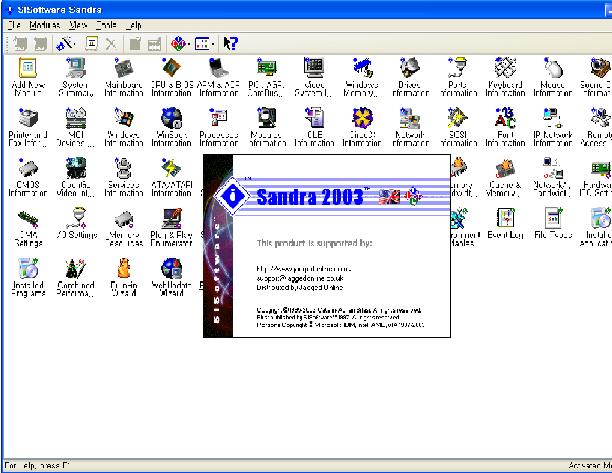The image size is (612, 473).
Task: Click the module properties toolbar icon
Action: point(92,44)
